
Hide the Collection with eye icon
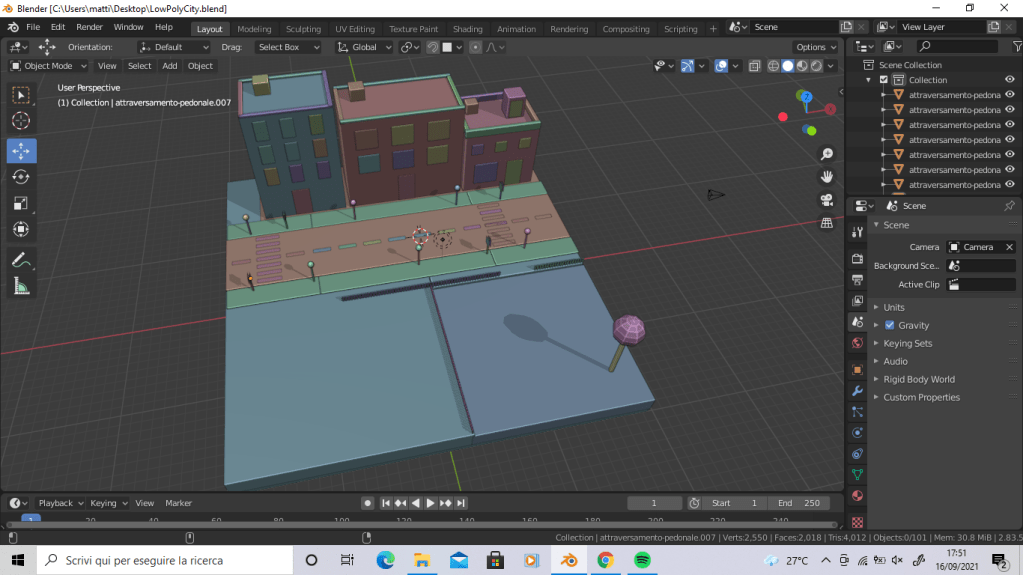(1009, 80)
